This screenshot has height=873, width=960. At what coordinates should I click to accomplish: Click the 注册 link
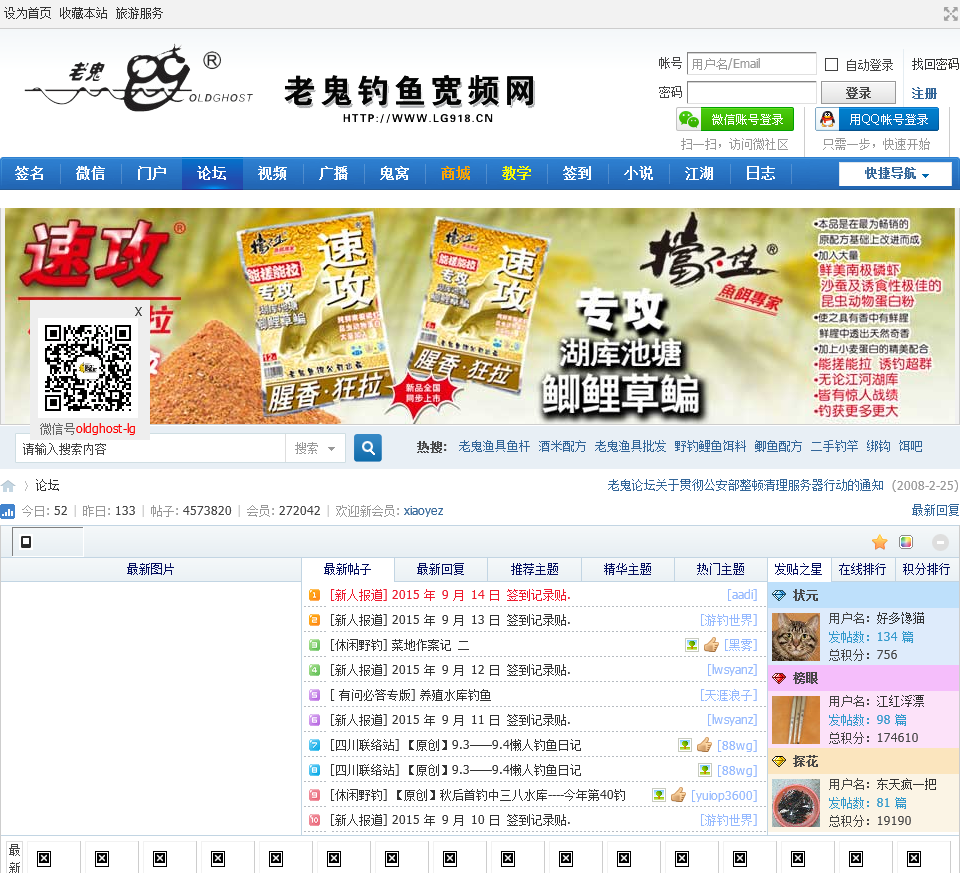[x=924, y=94]
